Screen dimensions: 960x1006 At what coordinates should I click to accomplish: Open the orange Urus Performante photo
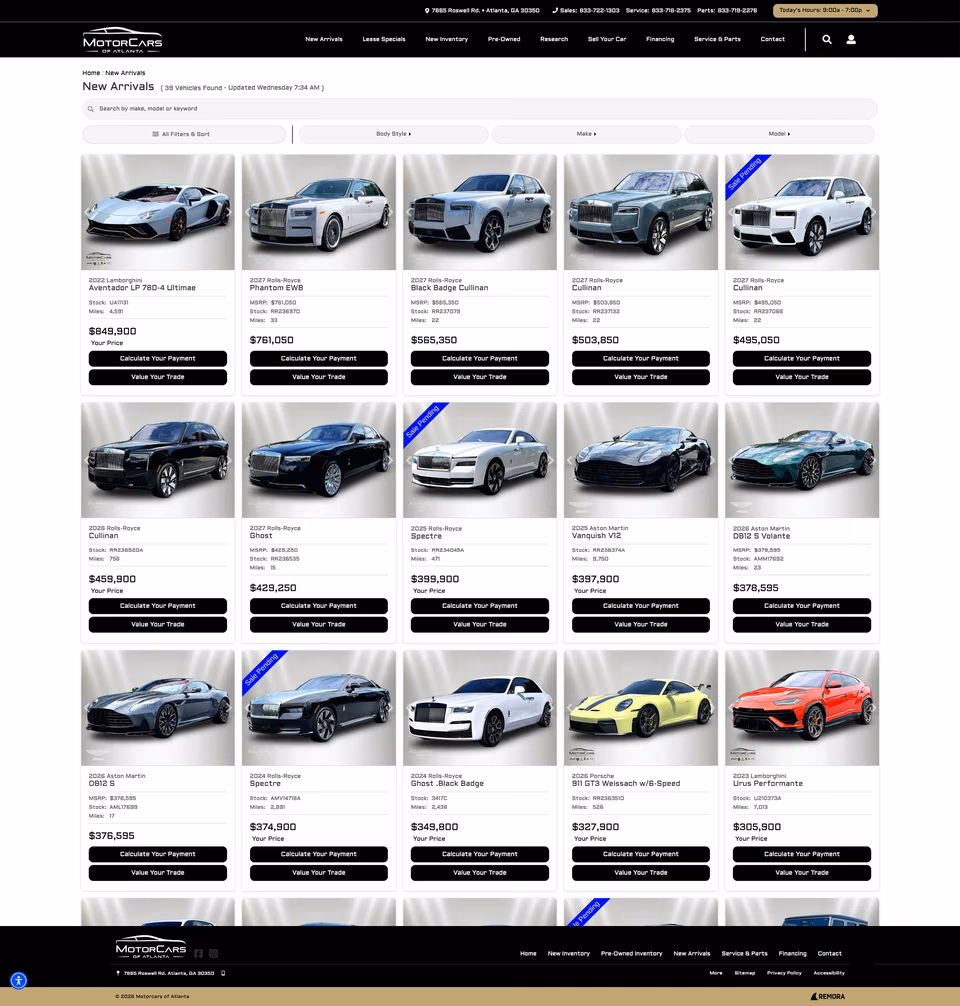(802, 708)
